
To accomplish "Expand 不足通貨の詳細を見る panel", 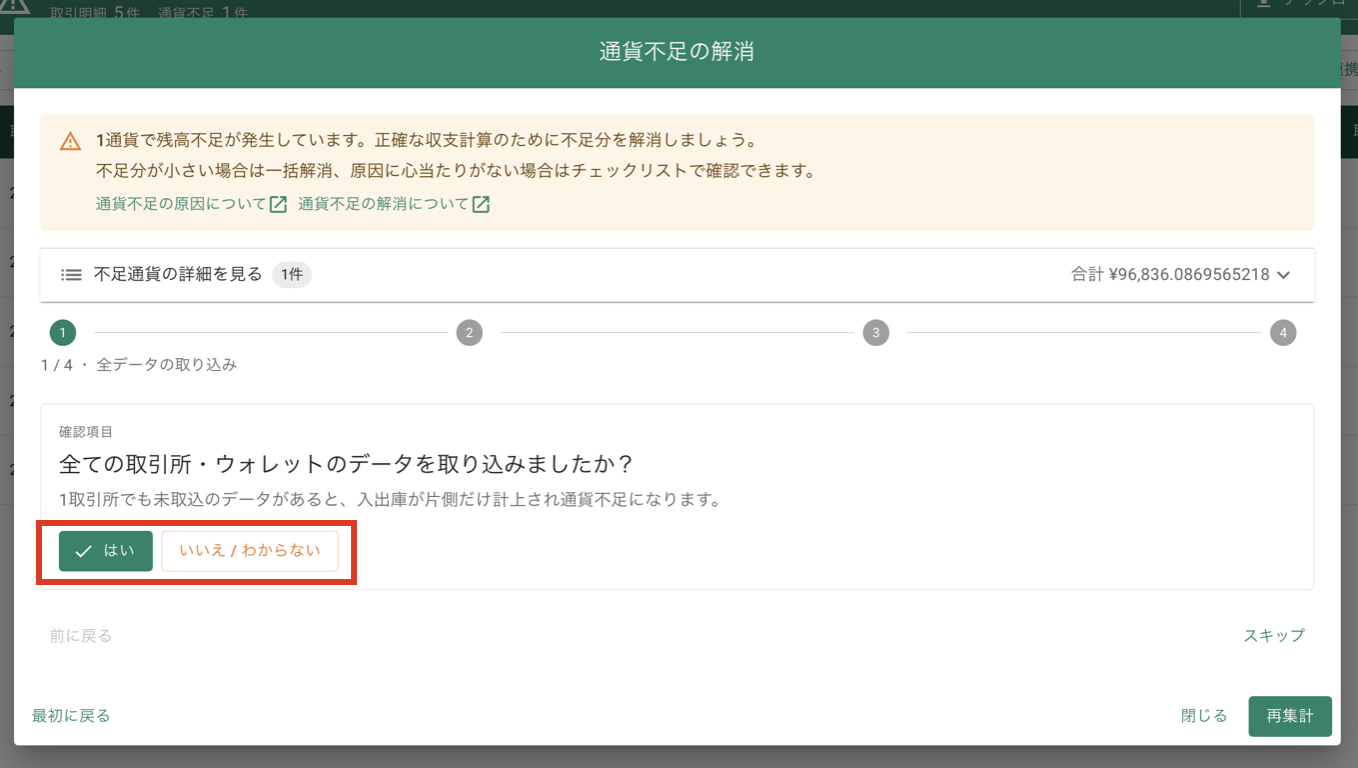I will [x=677, y=275].
